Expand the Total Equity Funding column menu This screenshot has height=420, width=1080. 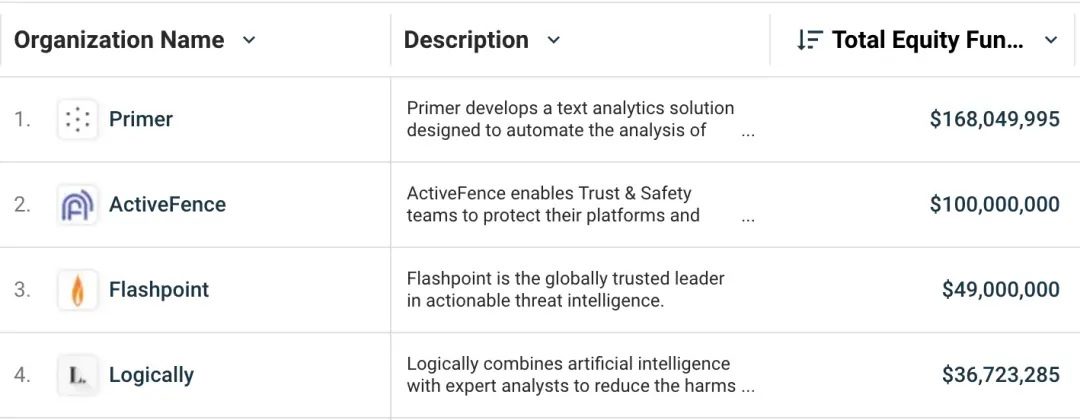[1050, 40]
